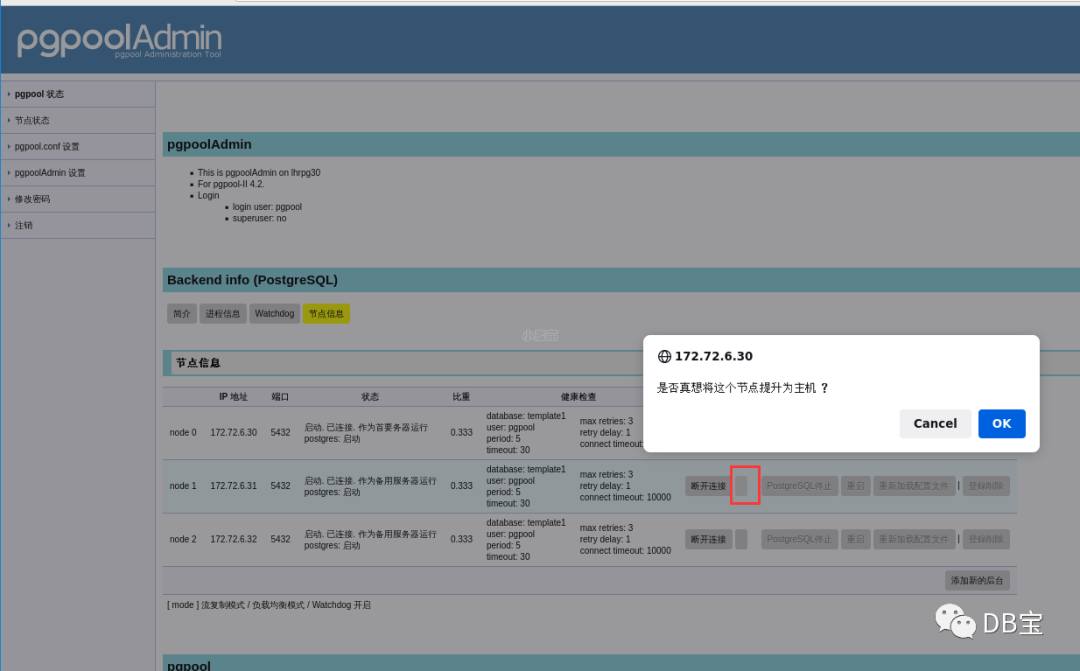Click the blank promote button for node 1
The image size is (1080, 671).
tap(741, 486)
